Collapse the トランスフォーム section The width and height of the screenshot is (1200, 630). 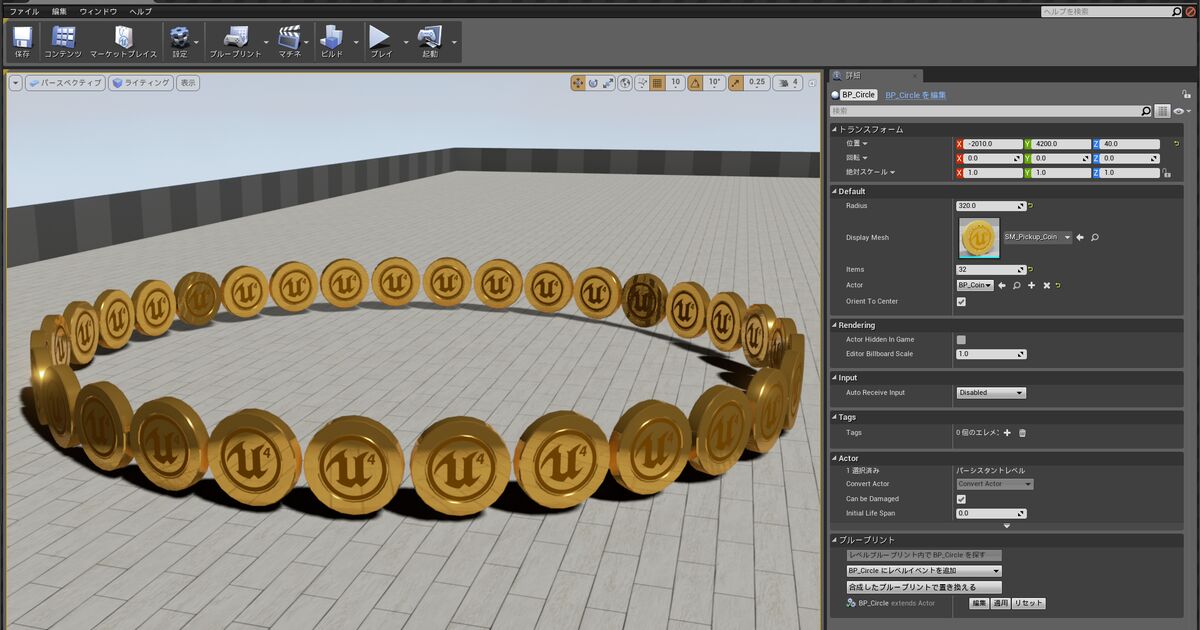click(835, 129)
